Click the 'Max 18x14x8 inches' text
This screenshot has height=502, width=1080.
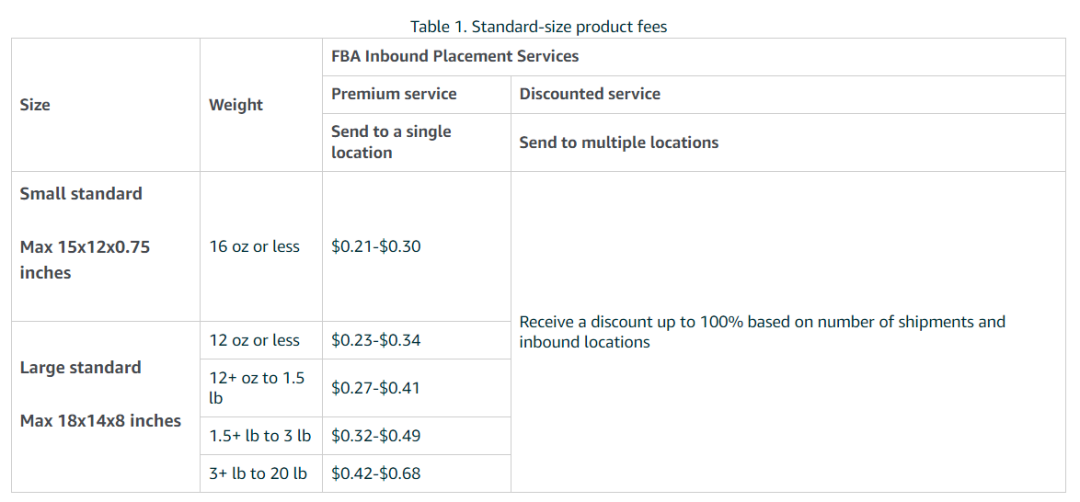pos(100,421)
